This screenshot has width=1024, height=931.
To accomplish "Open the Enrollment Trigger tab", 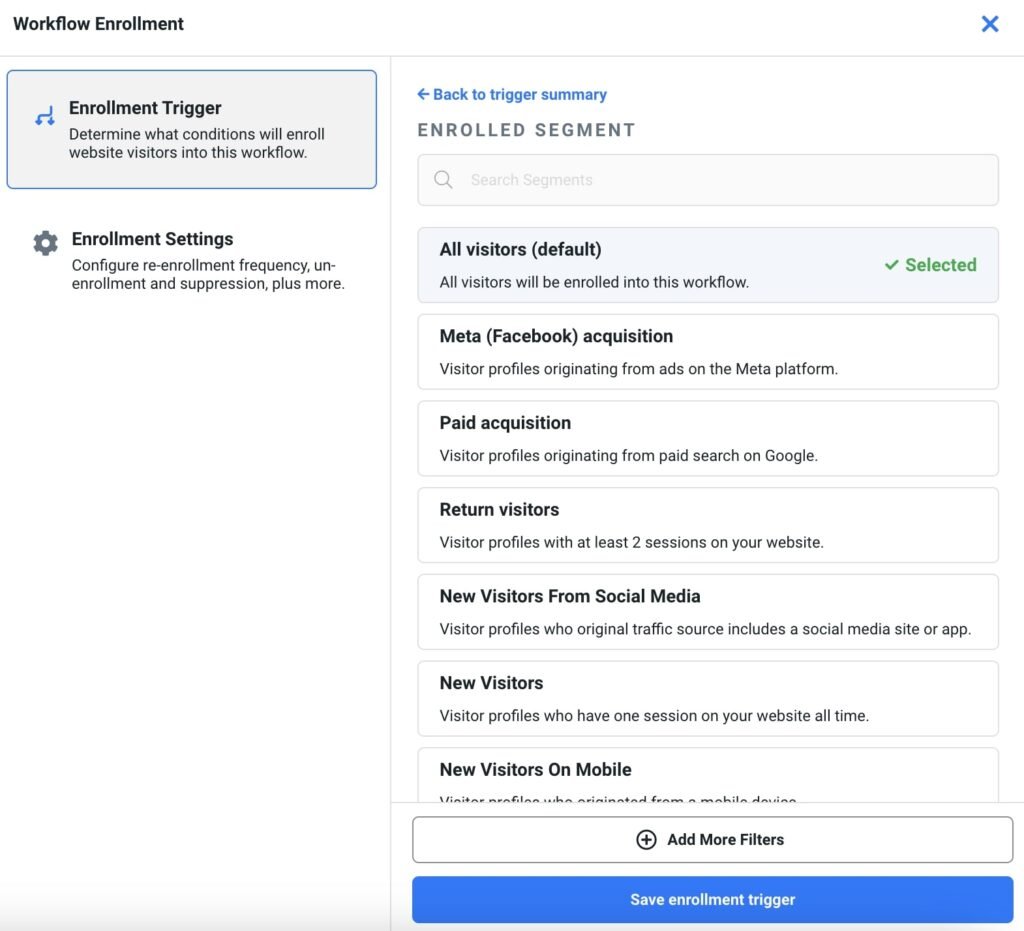I will tap(192, 130).
